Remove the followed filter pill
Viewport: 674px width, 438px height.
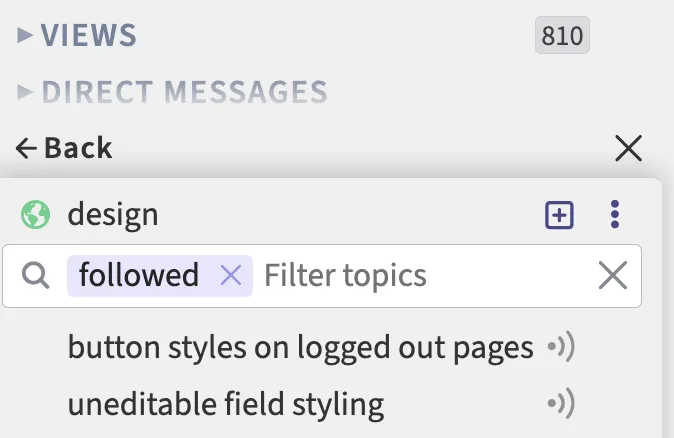(231, 275)
